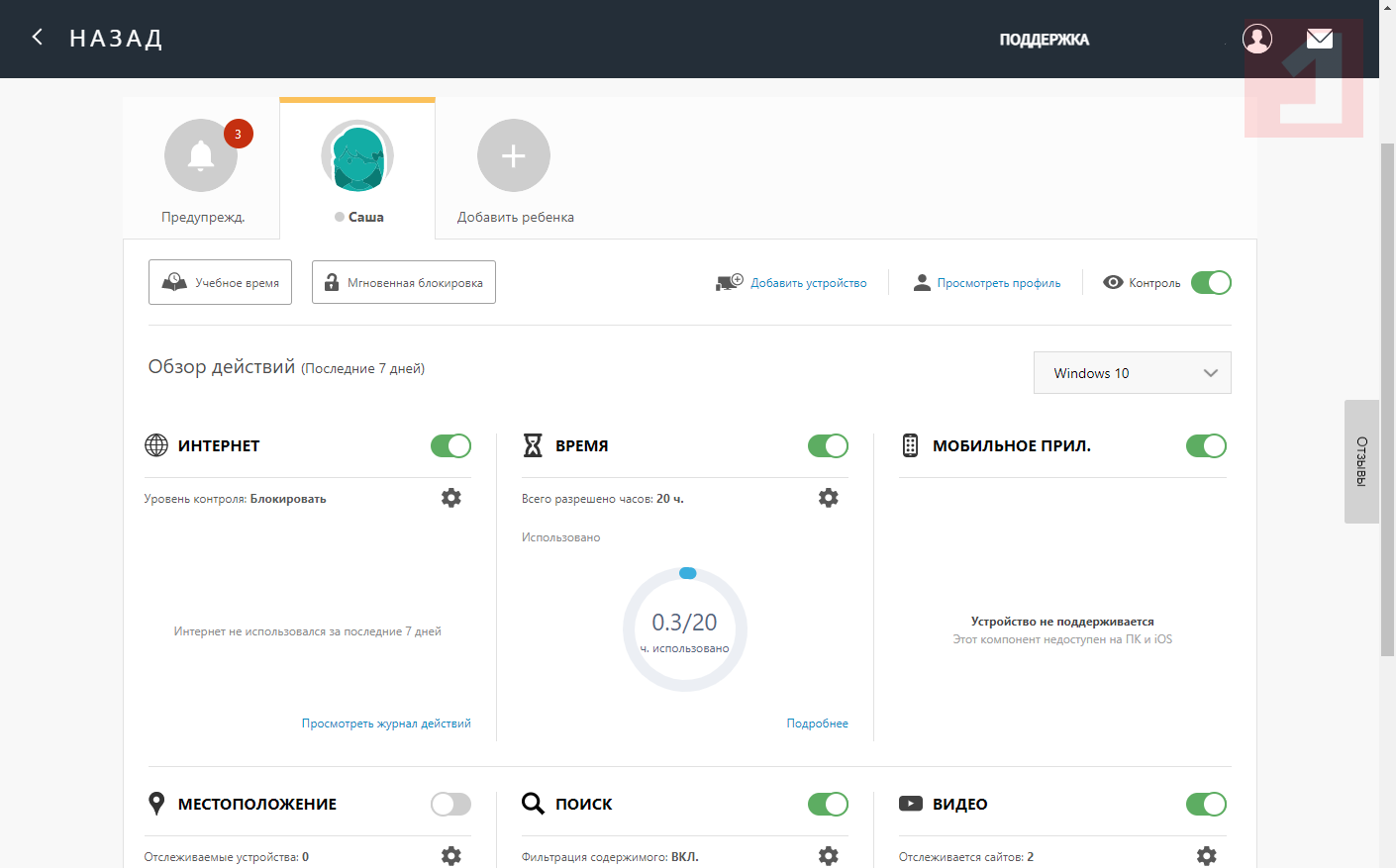
Task: Click the page vertical scrollbar
Action: [x=1388, y=400]
